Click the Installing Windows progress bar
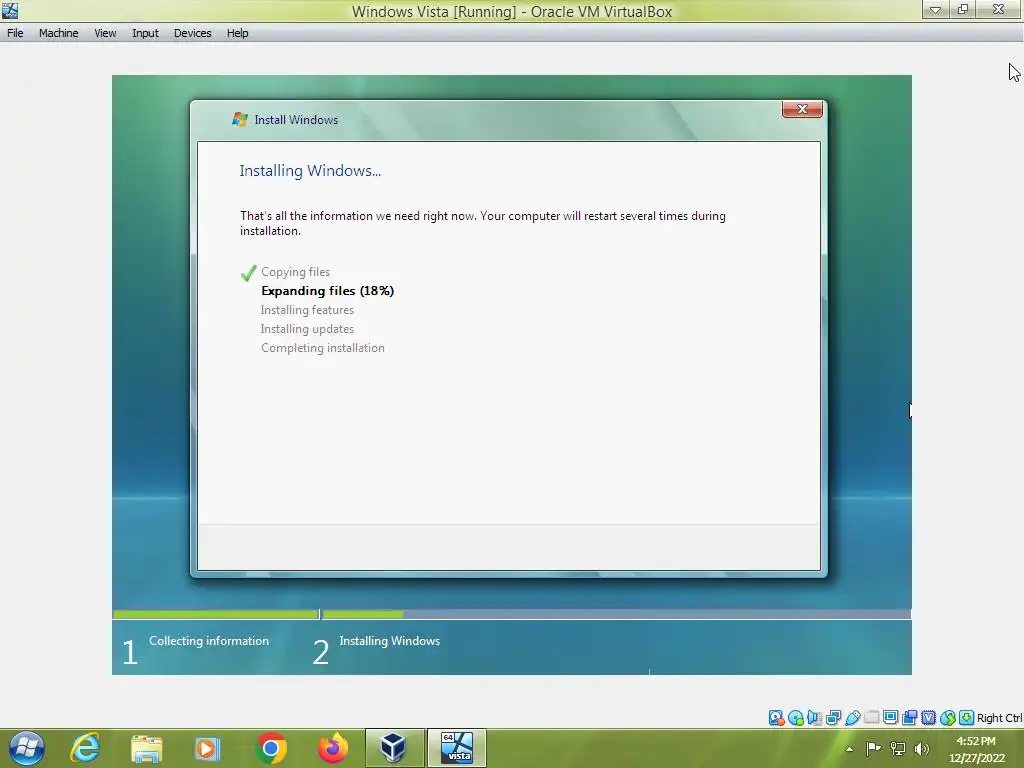This screenshot has height=768, width=1024. click(x=616, y=615)
